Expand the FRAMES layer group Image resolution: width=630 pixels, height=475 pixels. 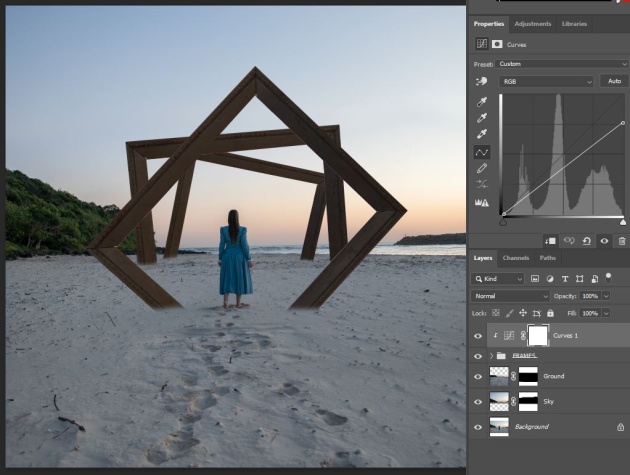tap(490, 355)
